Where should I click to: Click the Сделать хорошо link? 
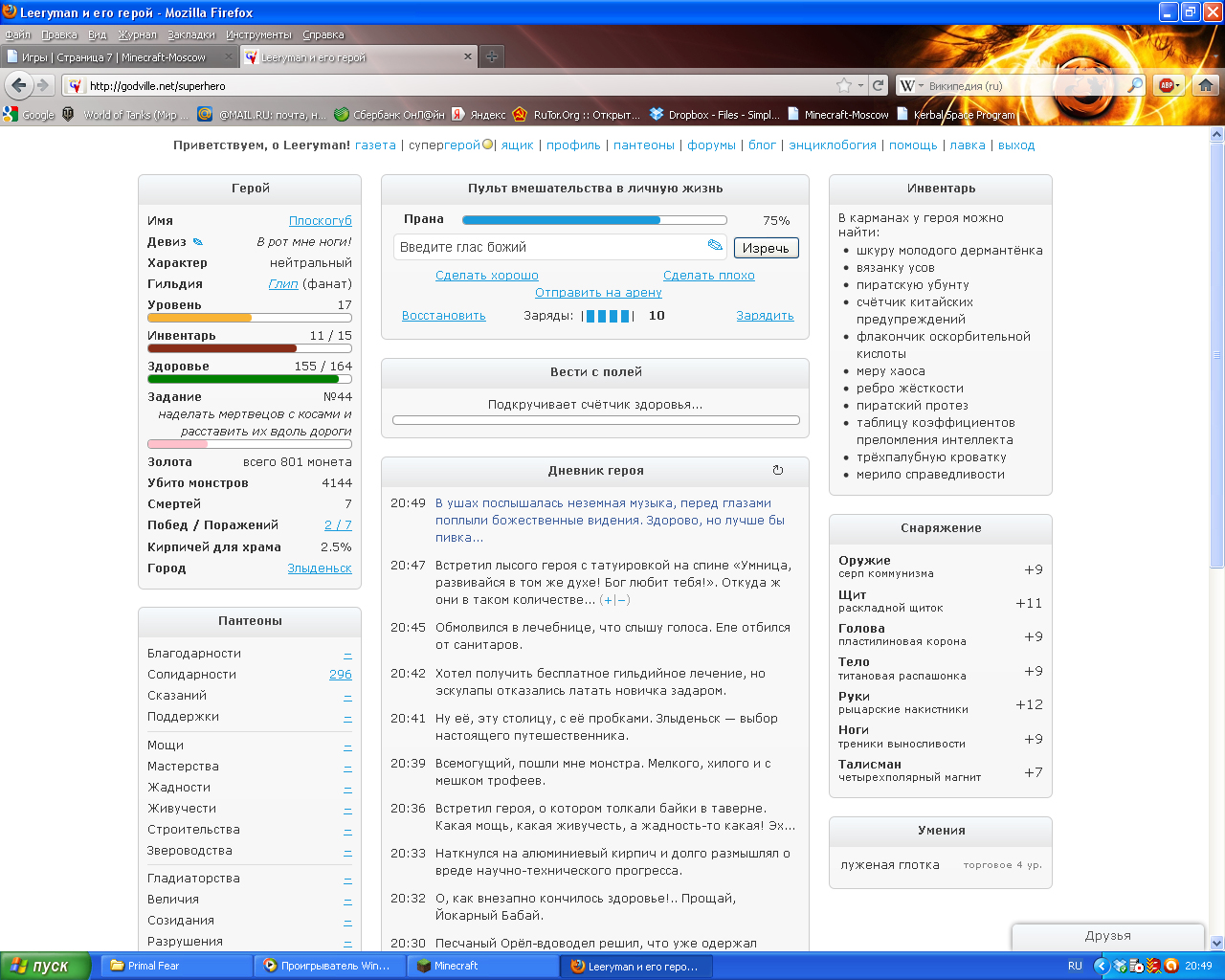click(x=486, y=276)
